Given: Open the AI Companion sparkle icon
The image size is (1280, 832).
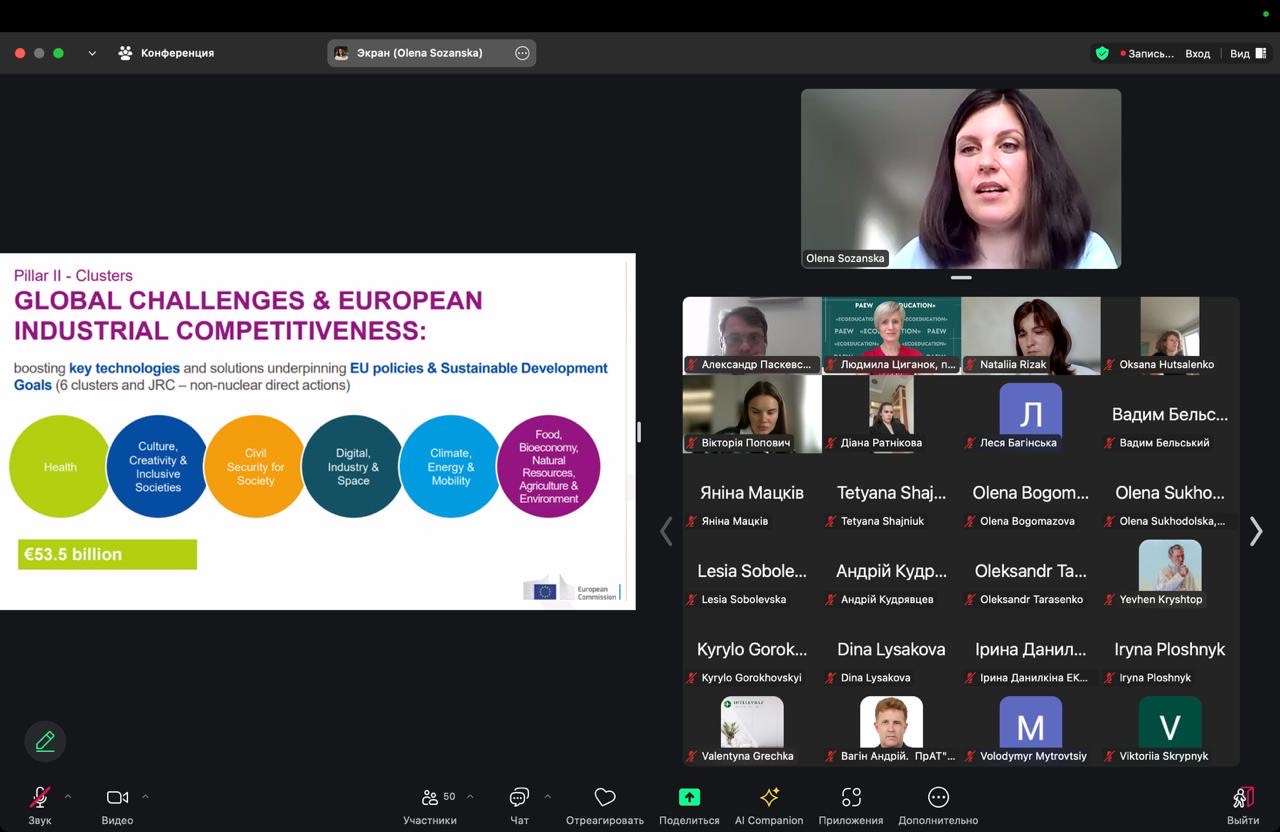Looking at the screenshot, I should coord(768,798).
